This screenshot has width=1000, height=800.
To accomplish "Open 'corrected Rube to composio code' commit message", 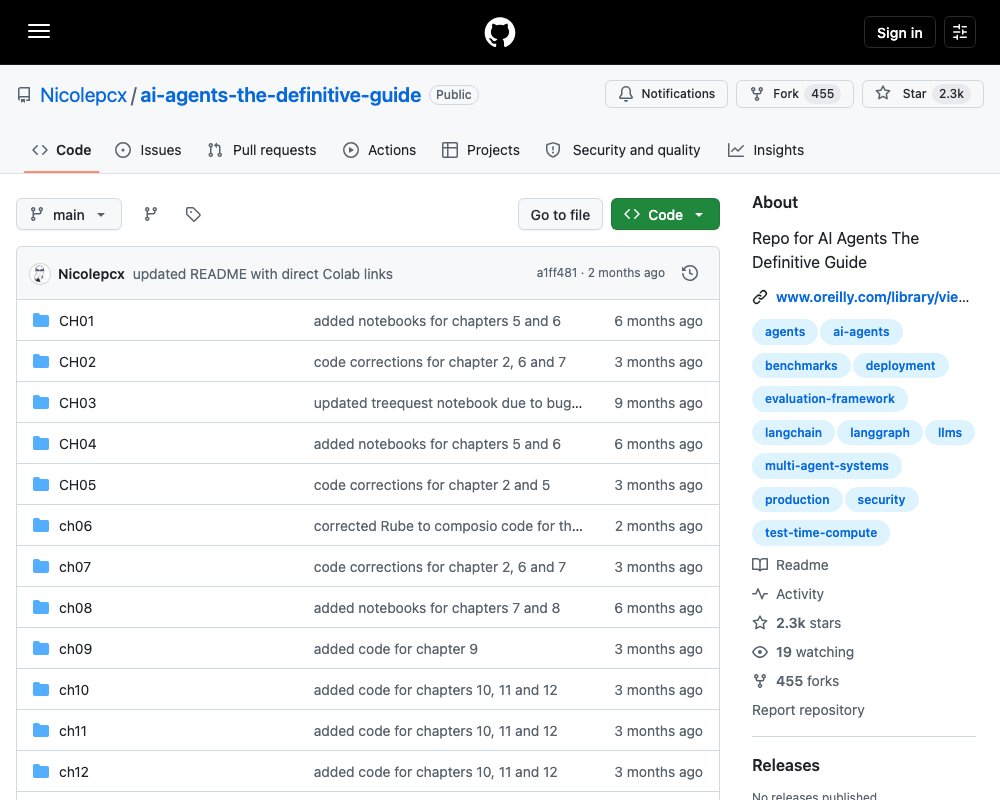I will [448, 526].
